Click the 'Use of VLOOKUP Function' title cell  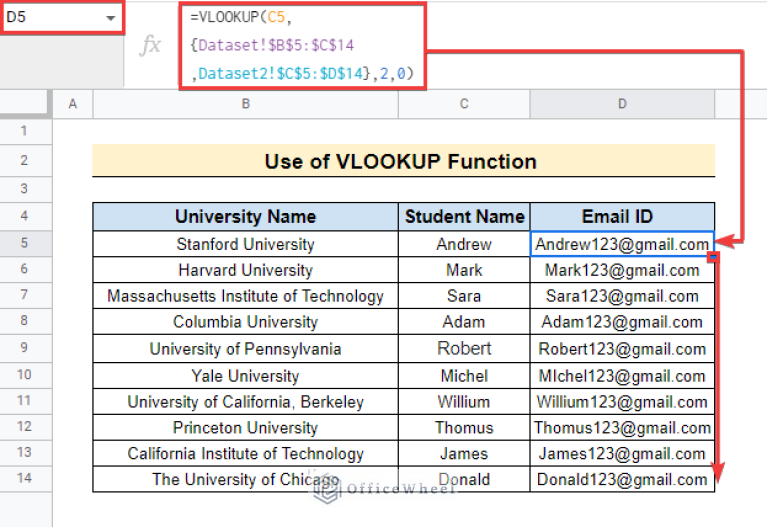point(403,162)
